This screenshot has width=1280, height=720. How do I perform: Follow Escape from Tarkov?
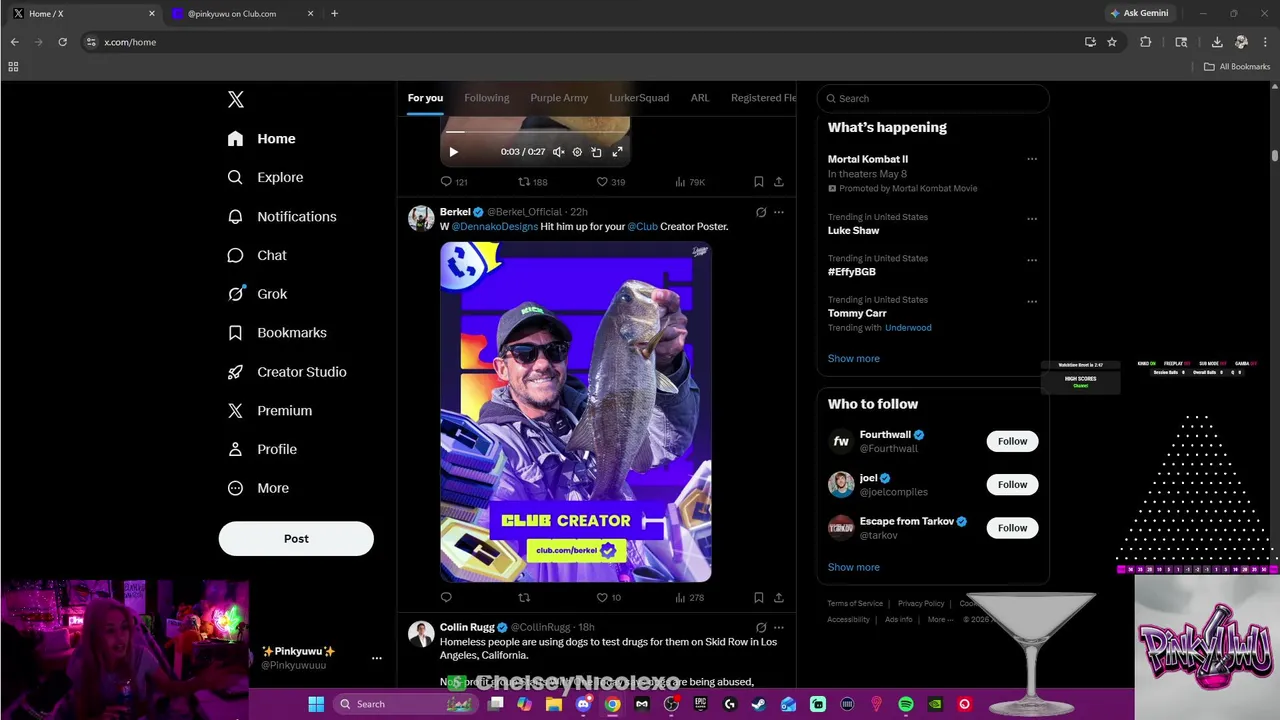pyautogui.click(x=1012, y=528)
